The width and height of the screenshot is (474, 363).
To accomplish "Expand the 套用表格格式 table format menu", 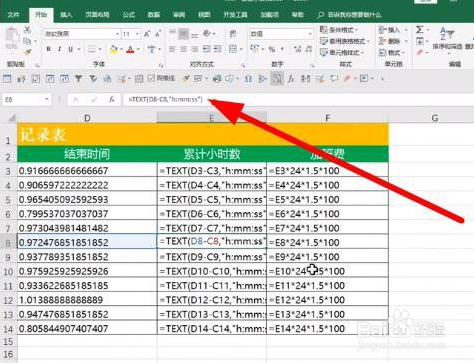I will pyautogui.click(x=345, y=41).
